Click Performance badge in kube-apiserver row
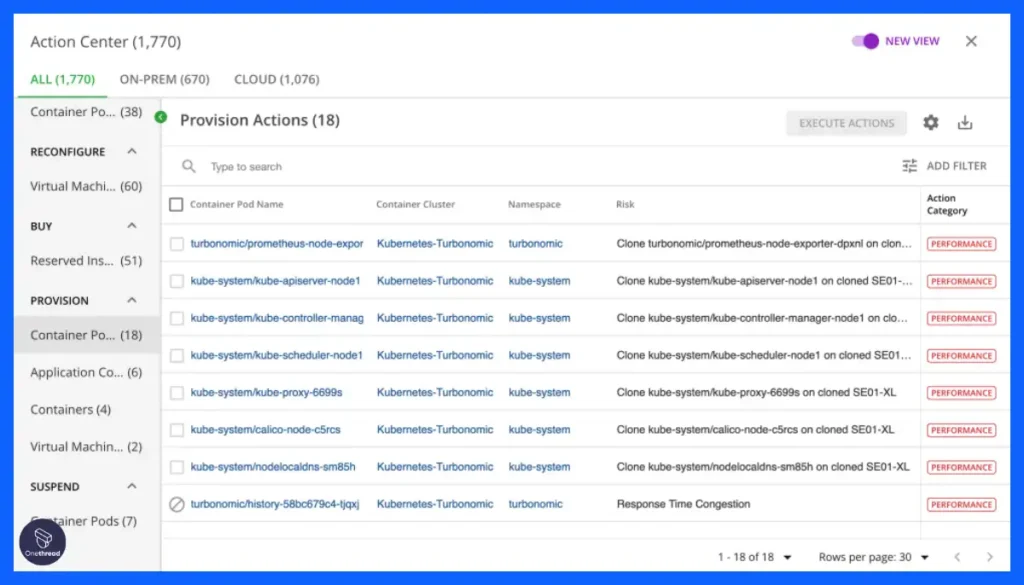This screenshot has width=1024, height=585. [x=961, y=281]
